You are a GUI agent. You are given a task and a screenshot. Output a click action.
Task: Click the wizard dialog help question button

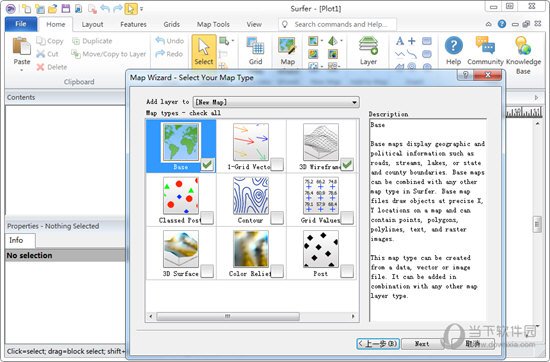coord(465,75)
